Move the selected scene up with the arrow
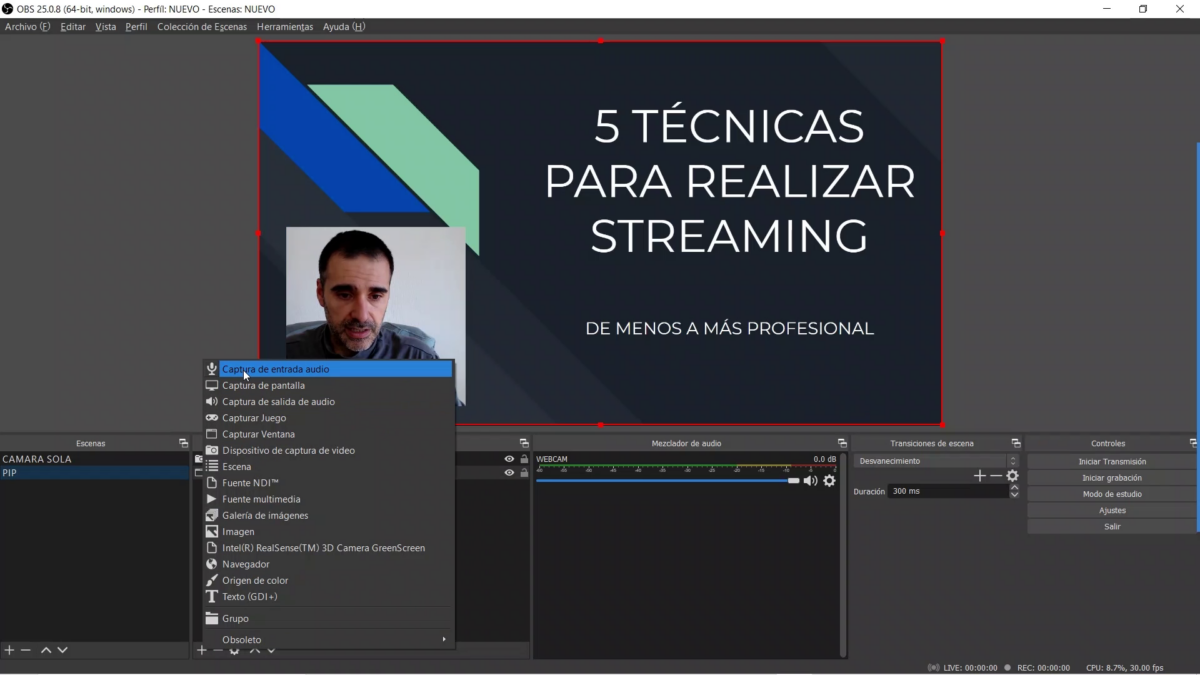 [x=45, y=650]
